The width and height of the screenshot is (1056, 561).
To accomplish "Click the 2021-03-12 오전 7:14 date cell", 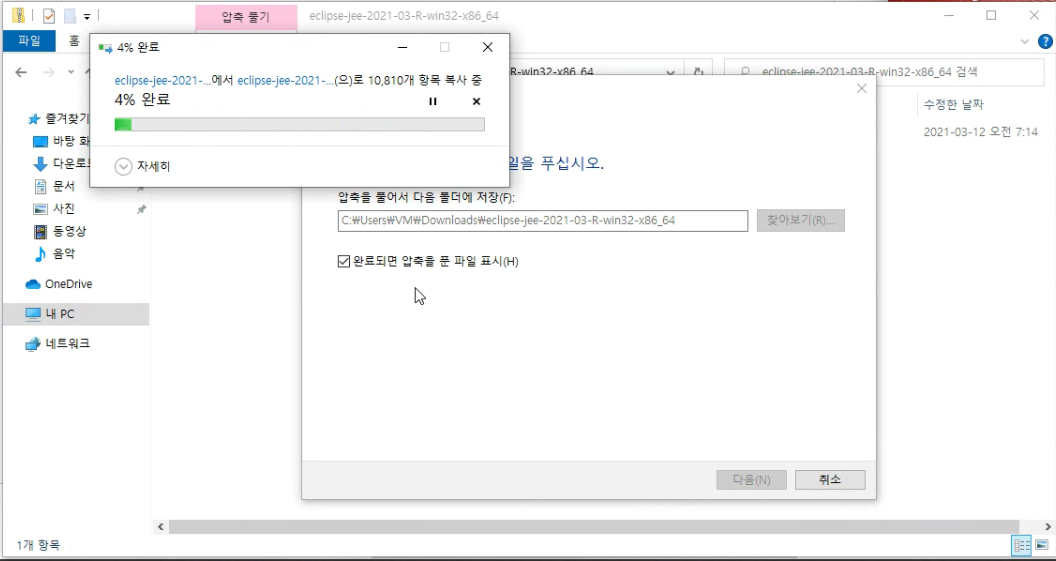I will point(981,132).
